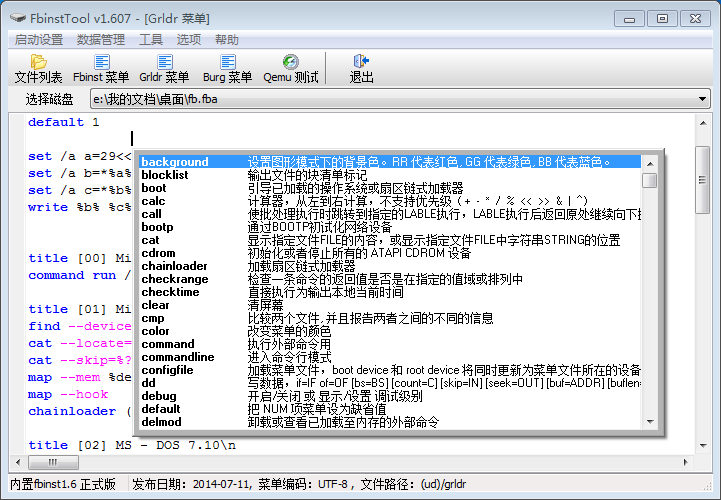Maximize the FbinstTool window

click(662, 19)
